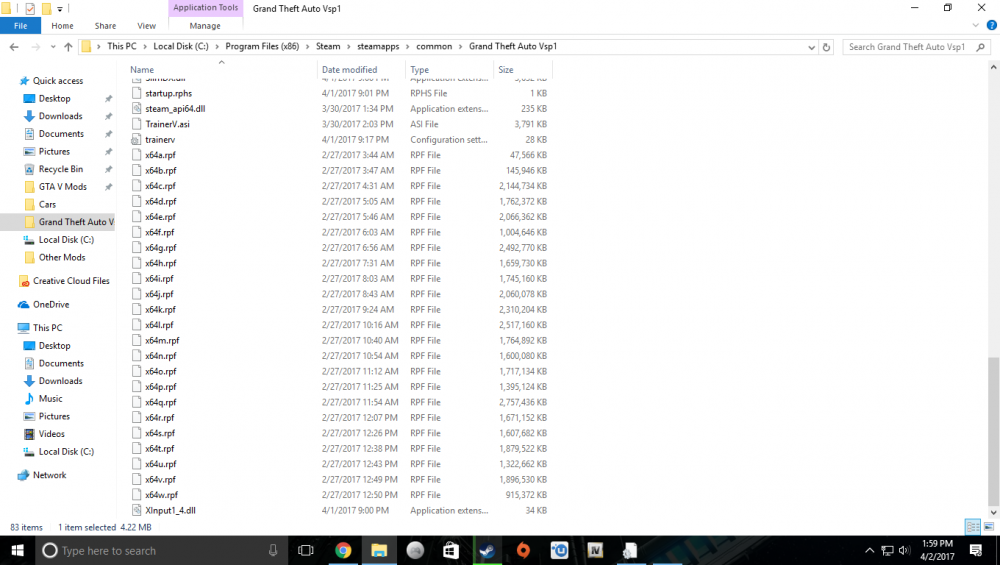Sort by Size column header
Screen dimensions: 1000x565
coord(506,70)
